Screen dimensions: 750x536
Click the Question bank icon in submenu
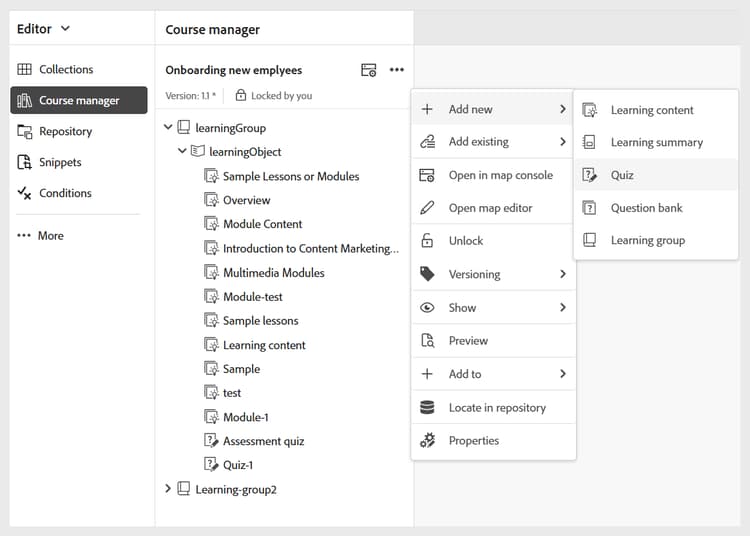[x=590, y=208]
